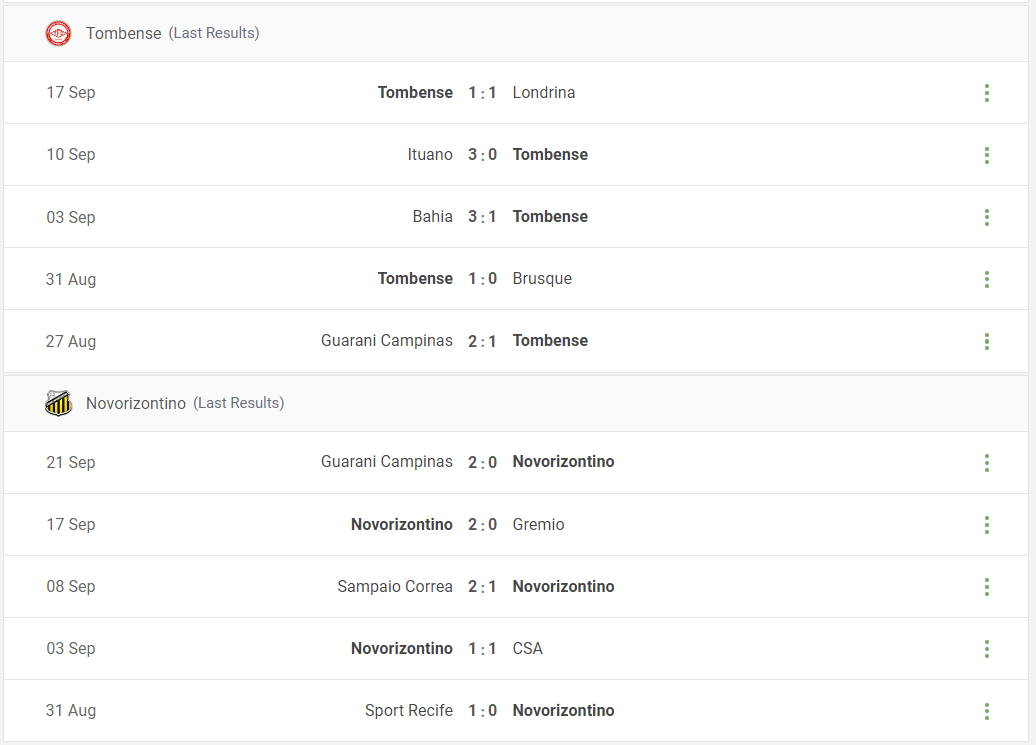Click the 3:1 score of Bahia match

click(482, 217)
